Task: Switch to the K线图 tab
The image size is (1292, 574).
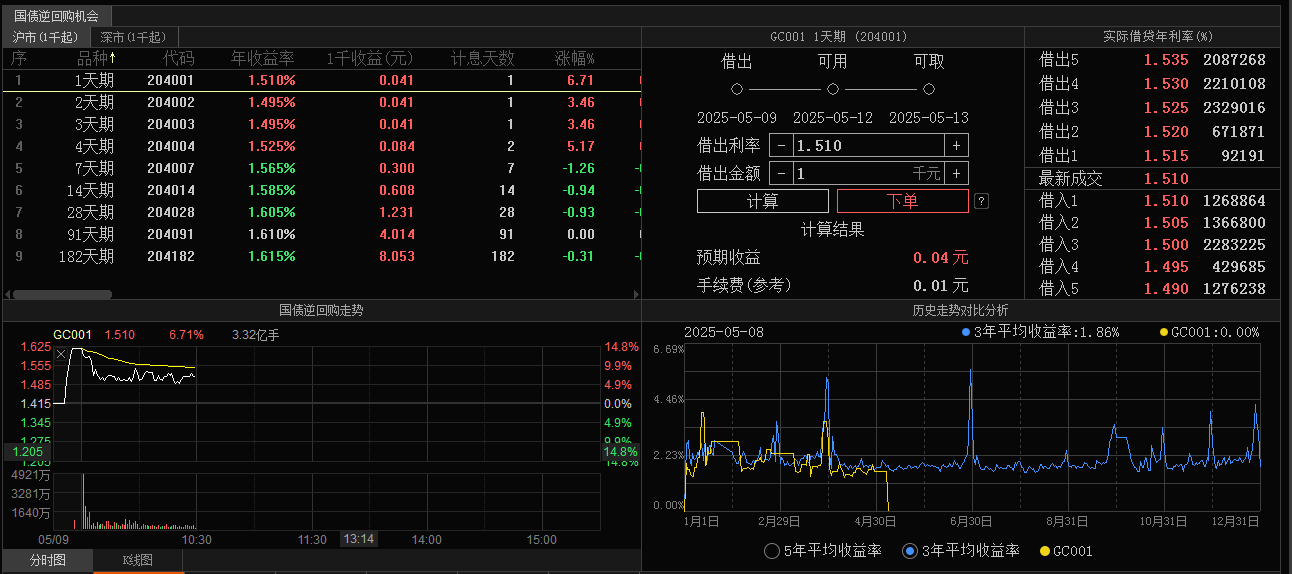Action: 137,560
